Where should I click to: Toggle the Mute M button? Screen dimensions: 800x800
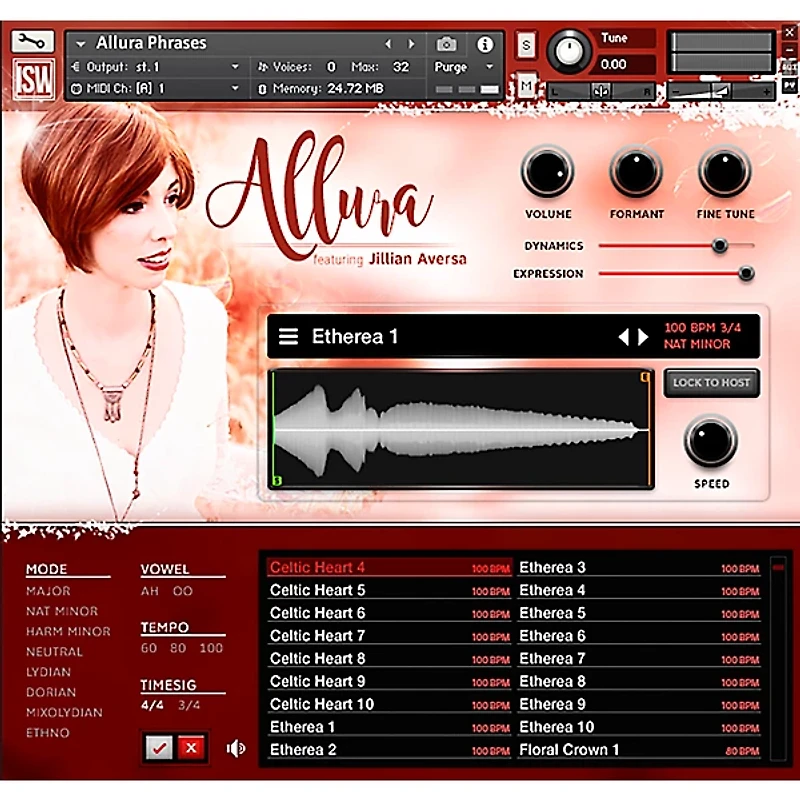(526, 86)
